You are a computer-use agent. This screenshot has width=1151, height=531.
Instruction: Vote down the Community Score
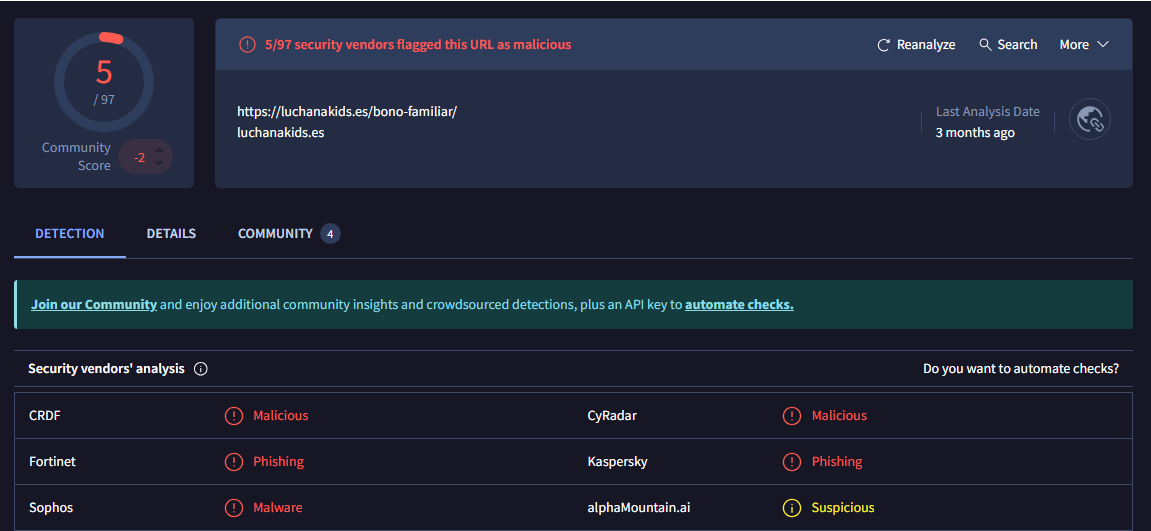click(x=158, y=164)
